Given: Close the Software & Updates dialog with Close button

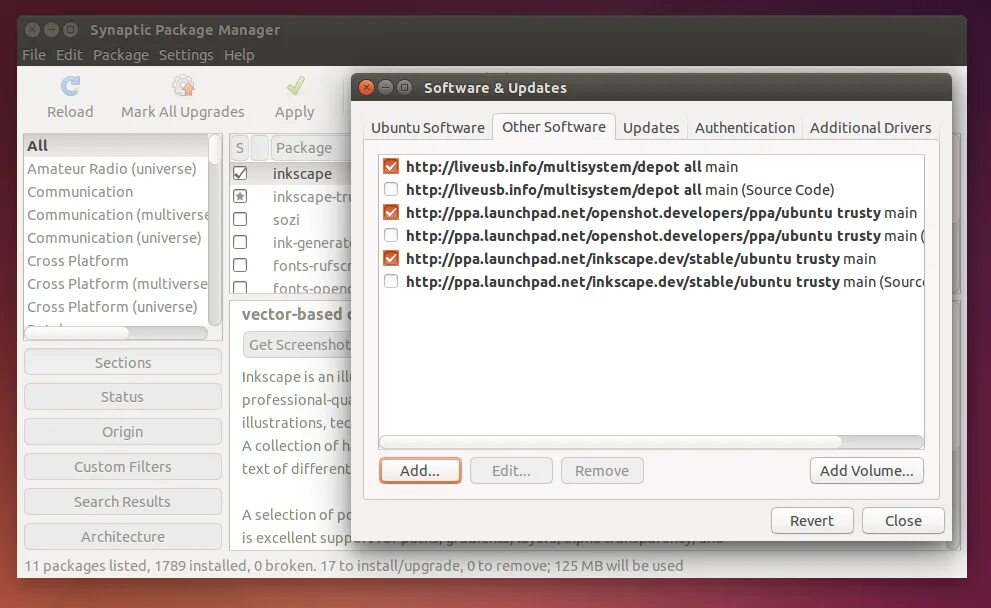Looking at the screenshot, I should [903, 521].
